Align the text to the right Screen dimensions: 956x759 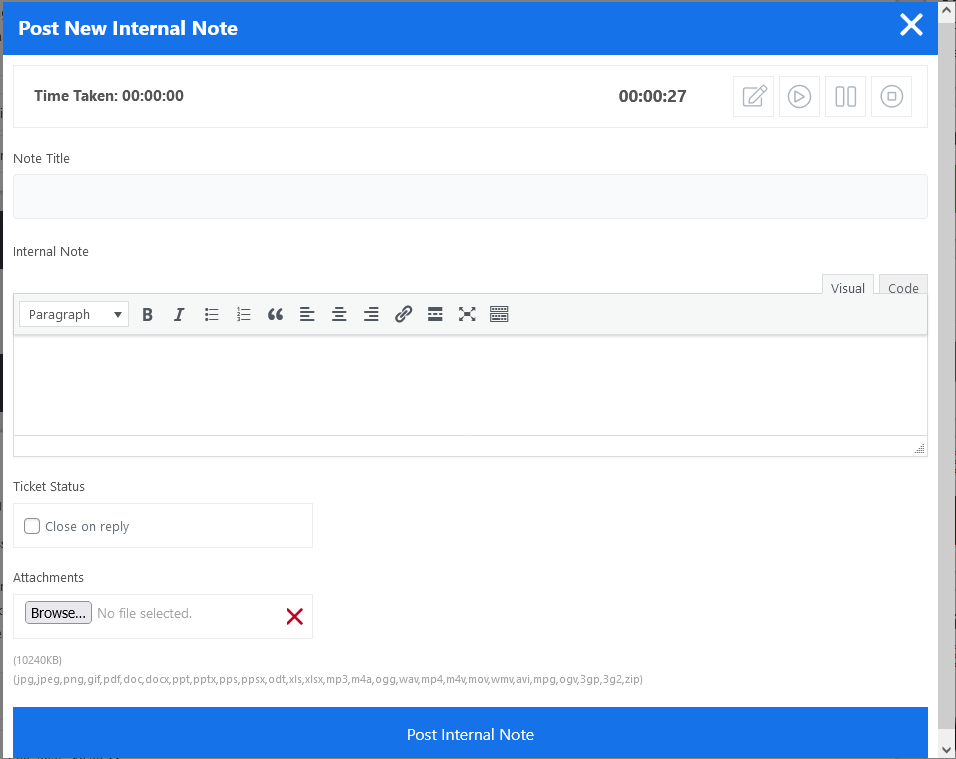pos(371,314)
